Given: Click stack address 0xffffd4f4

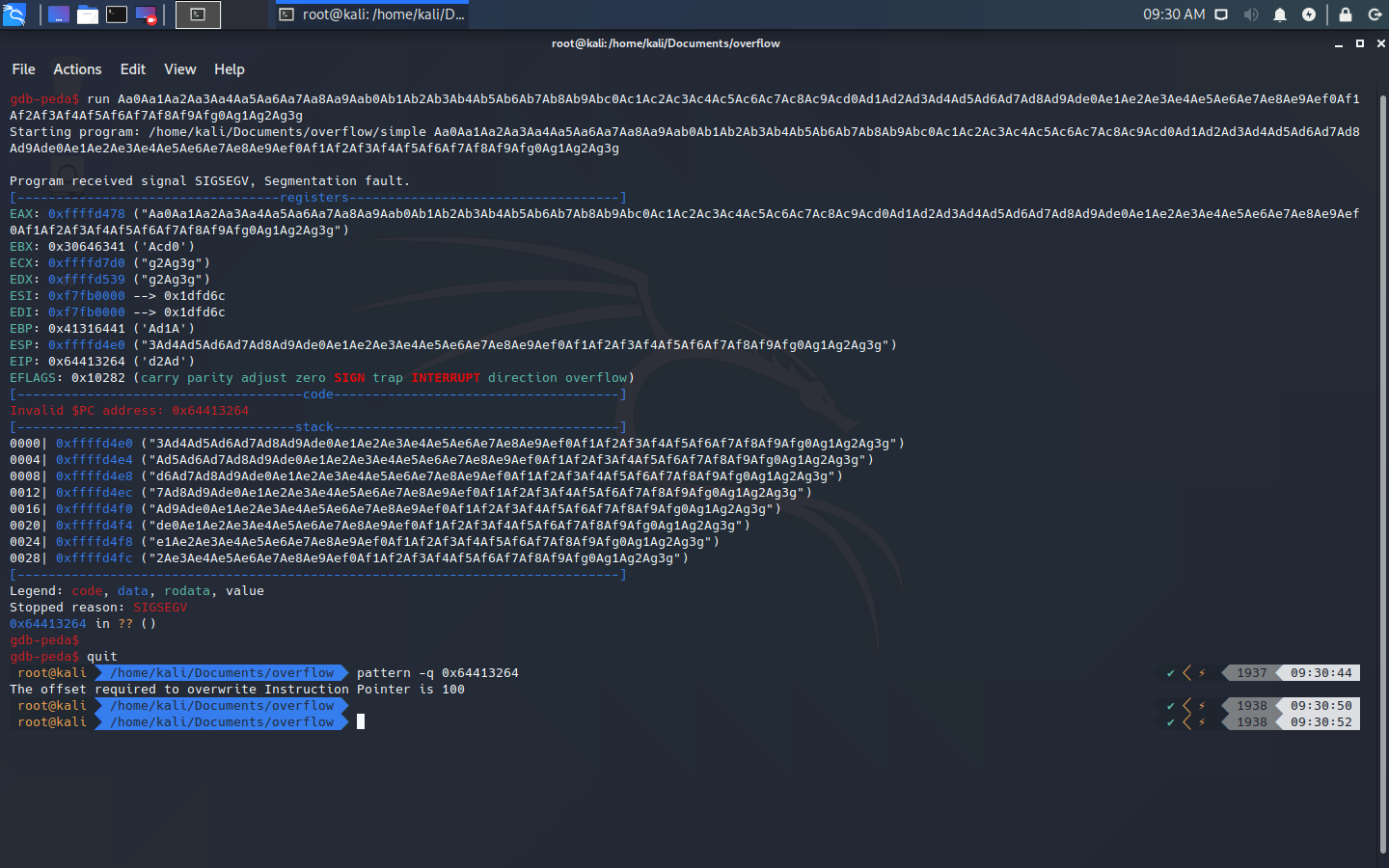Looking at the screenshot, I should pyautogui.click(x=95, y=526).
